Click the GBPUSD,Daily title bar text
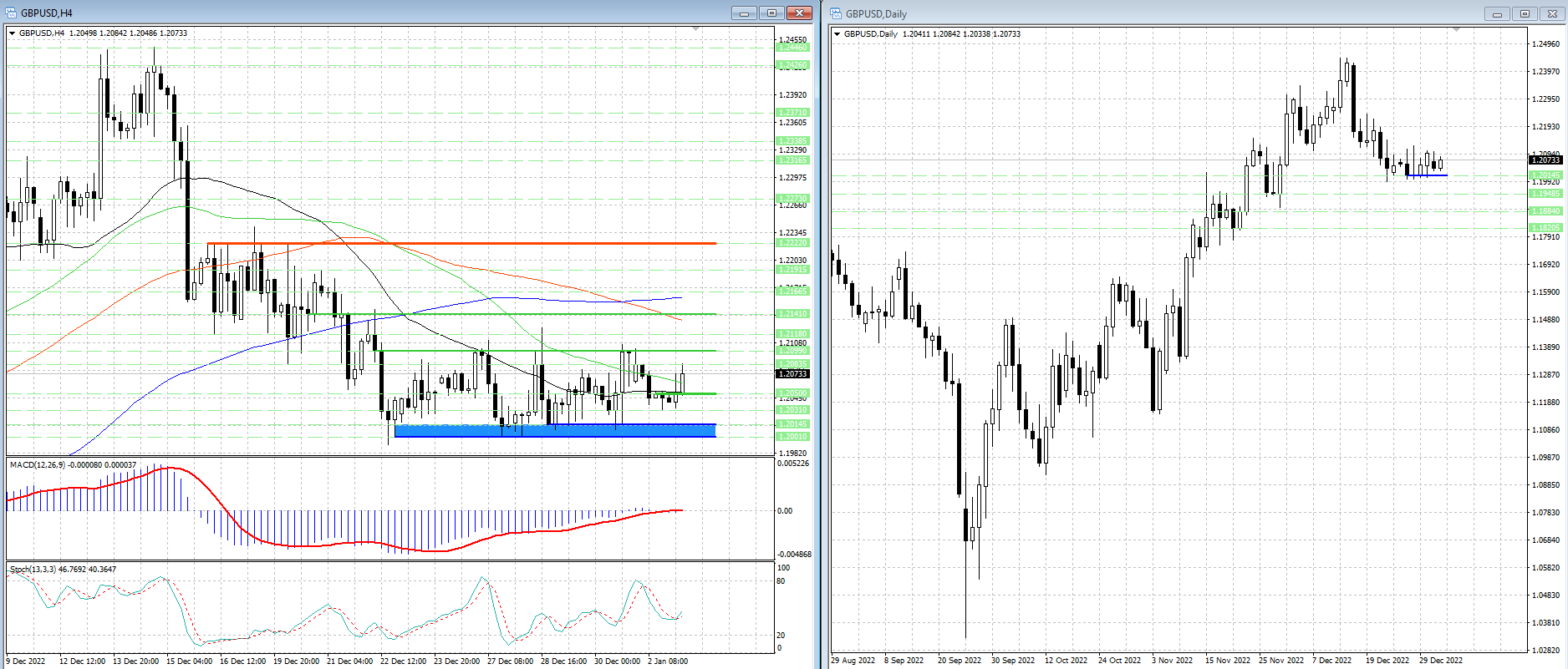The width and height of the screenshot is (1568, 669). coord(876,13)
